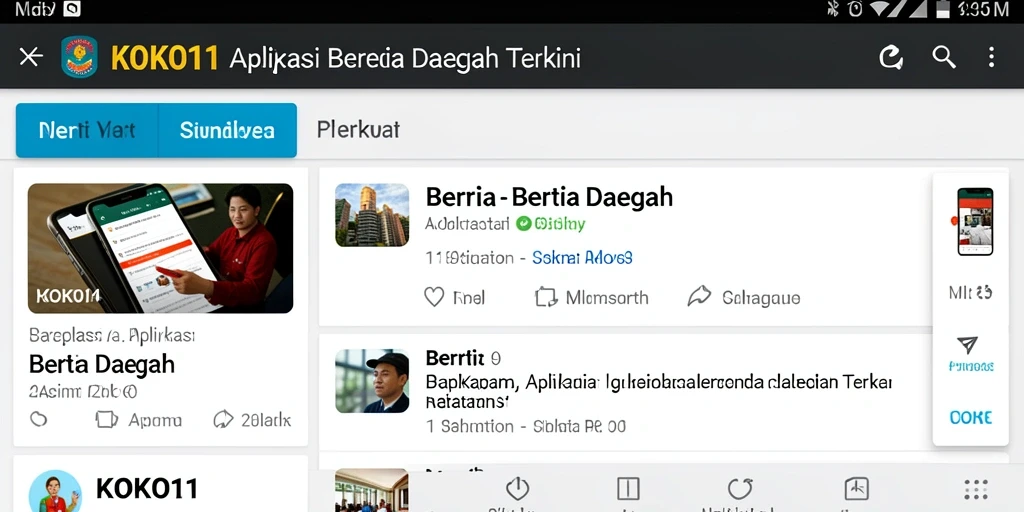Image resolution: width=1024 pixels, height=512 pixels.
Task: Follow the blue 'Sokrai Adoe3' link
Action: (583, 258)
